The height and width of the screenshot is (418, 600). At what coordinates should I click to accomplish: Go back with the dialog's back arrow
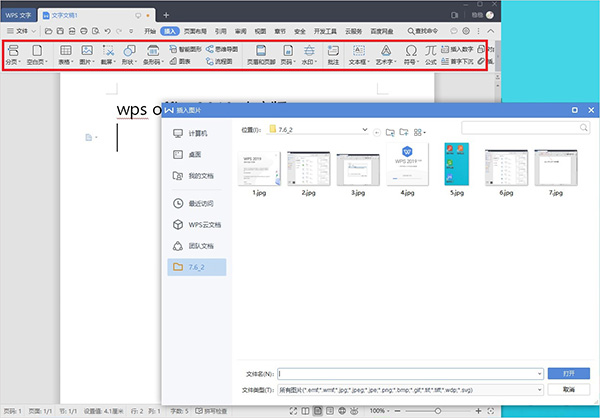click(x=377, y=132)
